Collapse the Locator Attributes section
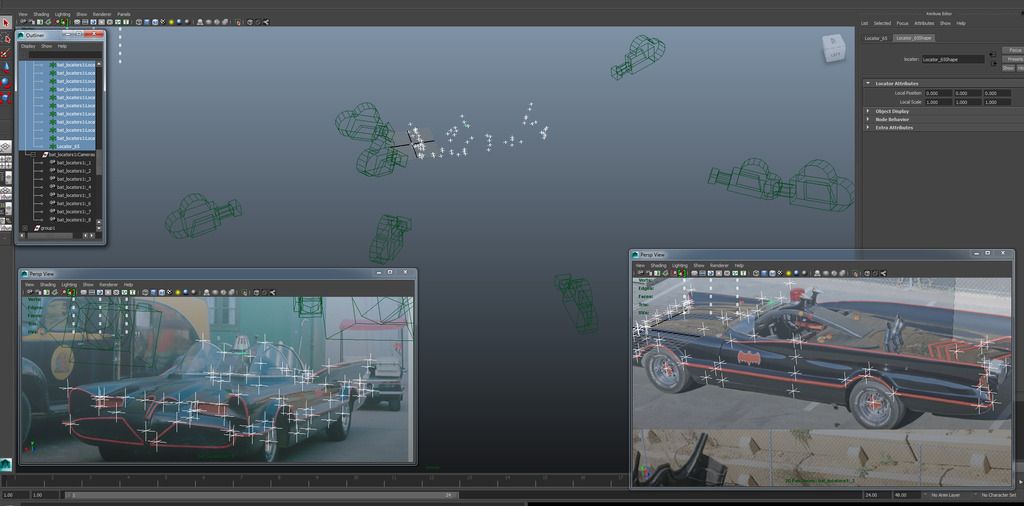Screen dimensions: 1024x506 coord(868,84)
